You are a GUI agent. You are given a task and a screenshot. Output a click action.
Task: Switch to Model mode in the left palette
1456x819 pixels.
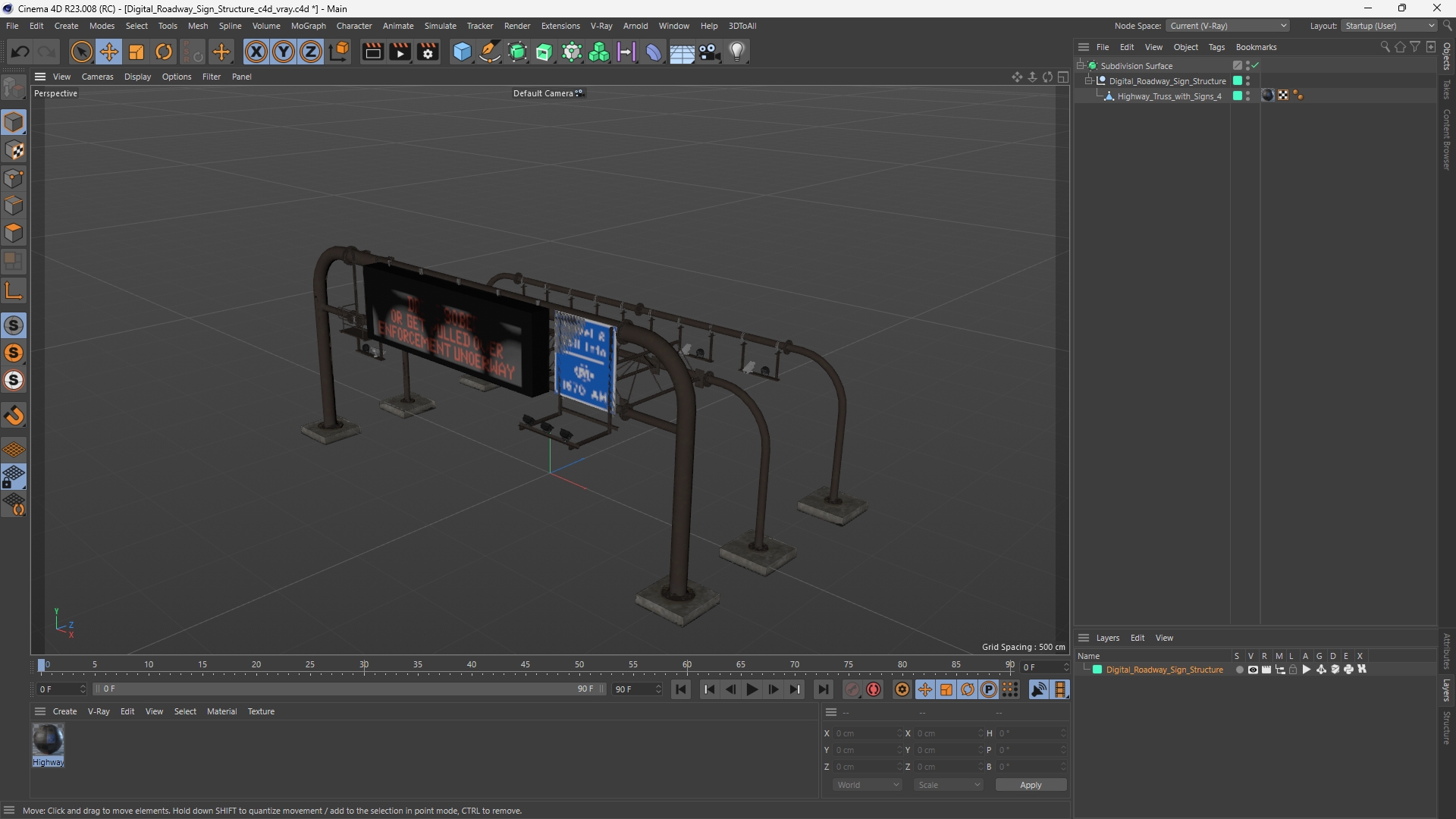[14, 122]
